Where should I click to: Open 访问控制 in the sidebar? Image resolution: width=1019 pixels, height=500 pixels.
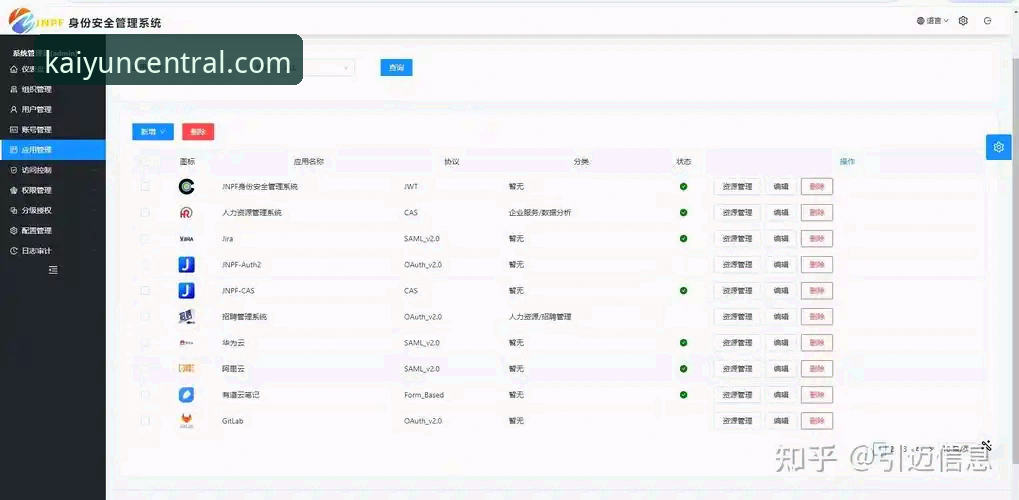(x=53, y=170)
